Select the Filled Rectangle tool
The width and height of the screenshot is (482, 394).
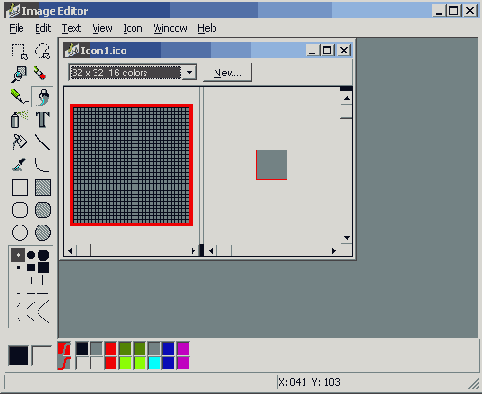coord(43,187)
